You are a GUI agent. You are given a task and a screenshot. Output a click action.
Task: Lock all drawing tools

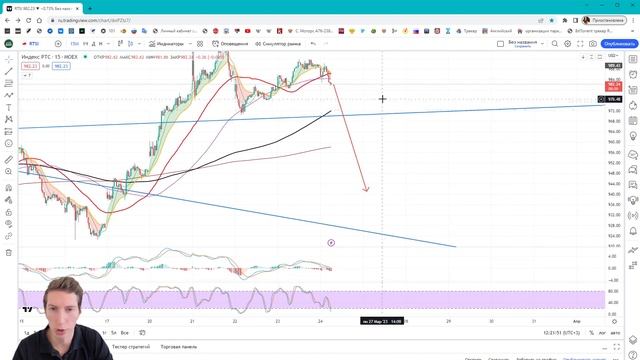(9, 212)
